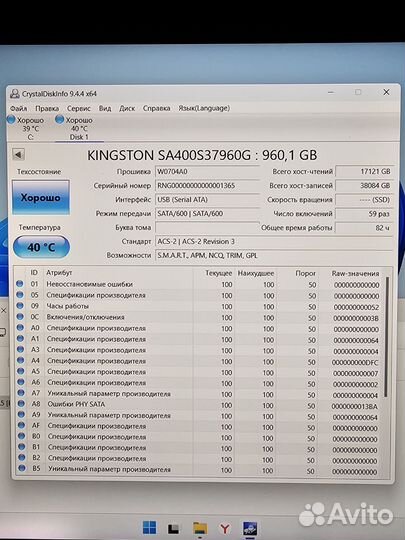Select the C: drive tab at 39 °C
The image size is (405, 540).
(26, 128)
